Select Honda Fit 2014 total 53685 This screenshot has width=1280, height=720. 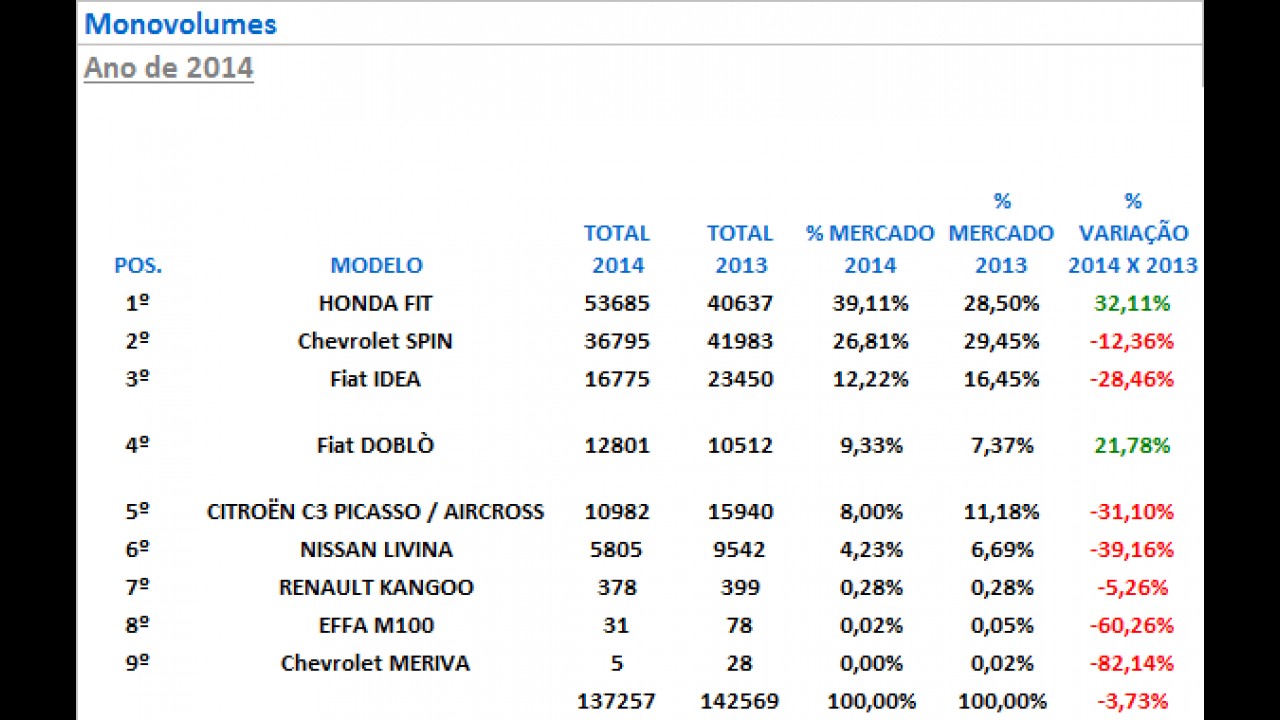pyautogui.click(x=617, y=303)
